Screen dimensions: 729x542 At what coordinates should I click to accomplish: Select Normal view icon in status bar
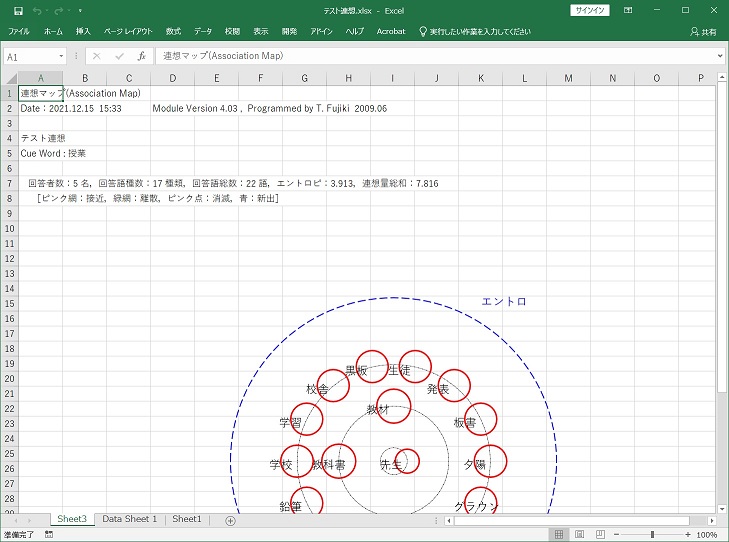560,534
